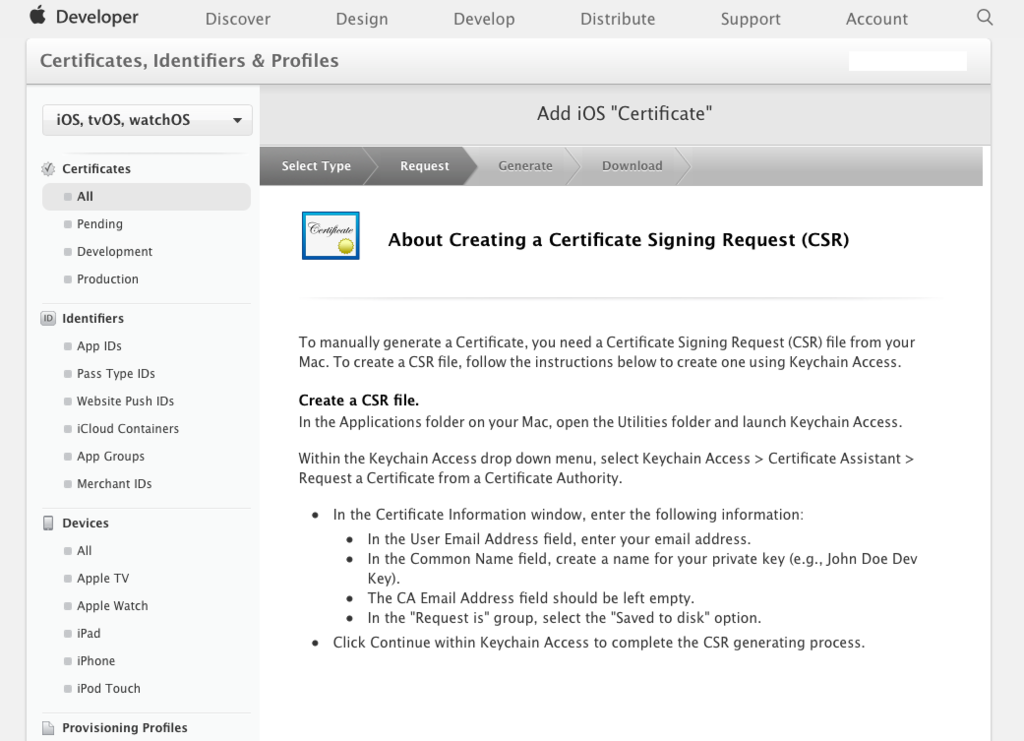Click the 'Add iOS "Certificate"' header text

point(624,114)
